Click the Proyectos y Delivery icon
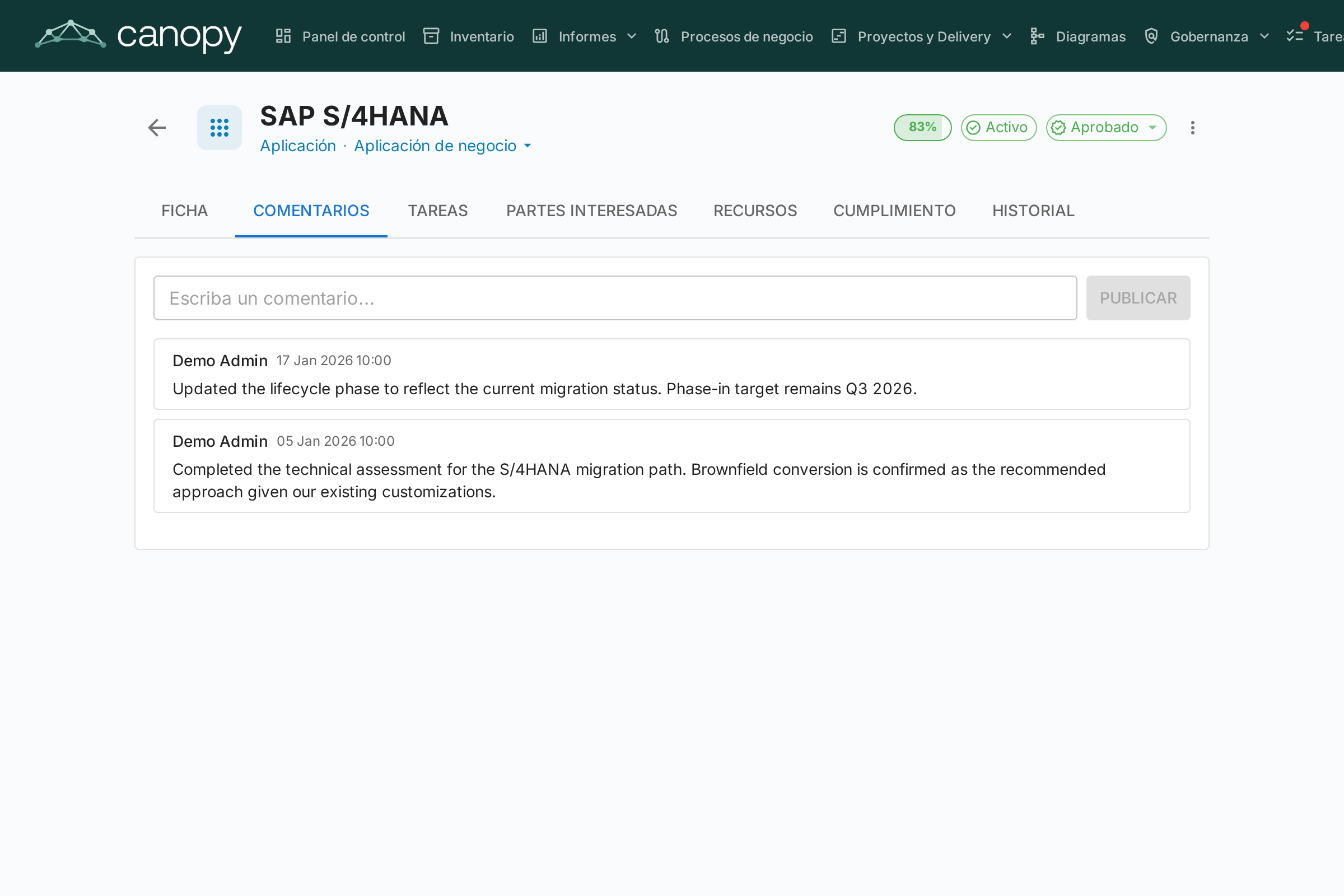The height and width of the screenshot is (896, 1344). [839, 36]
